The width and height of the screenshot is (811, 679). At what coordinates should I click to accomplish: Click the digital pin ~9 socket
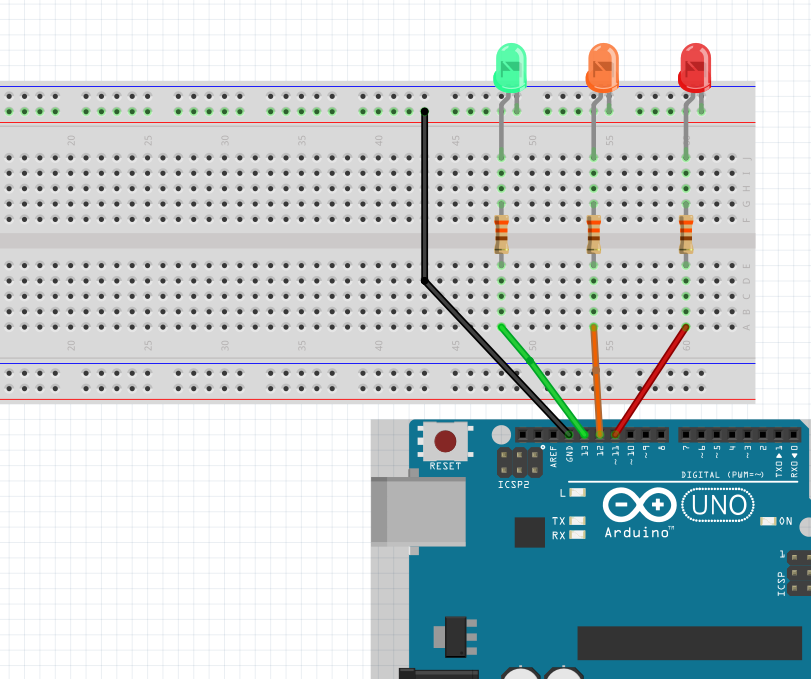[x=646, y=434]
